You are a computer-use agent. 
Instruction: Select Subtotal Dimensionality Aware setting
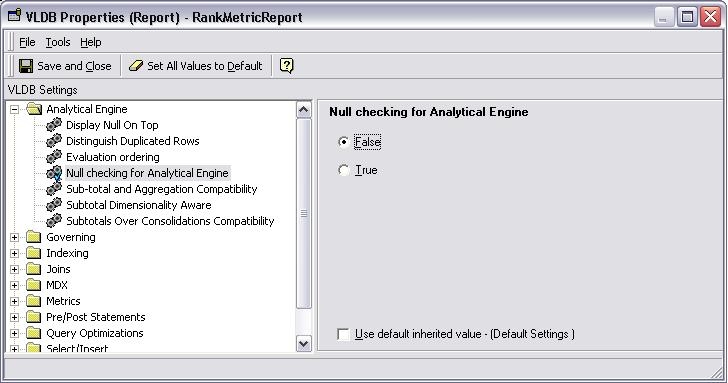tap(138, 205)
